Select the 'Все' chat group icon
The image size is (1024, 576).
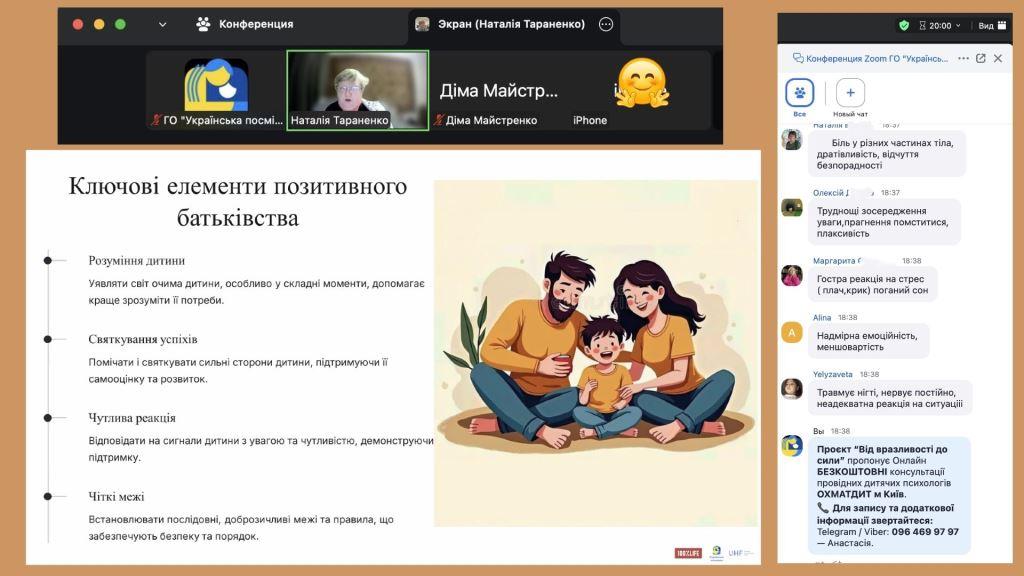(x=799, y=94)
